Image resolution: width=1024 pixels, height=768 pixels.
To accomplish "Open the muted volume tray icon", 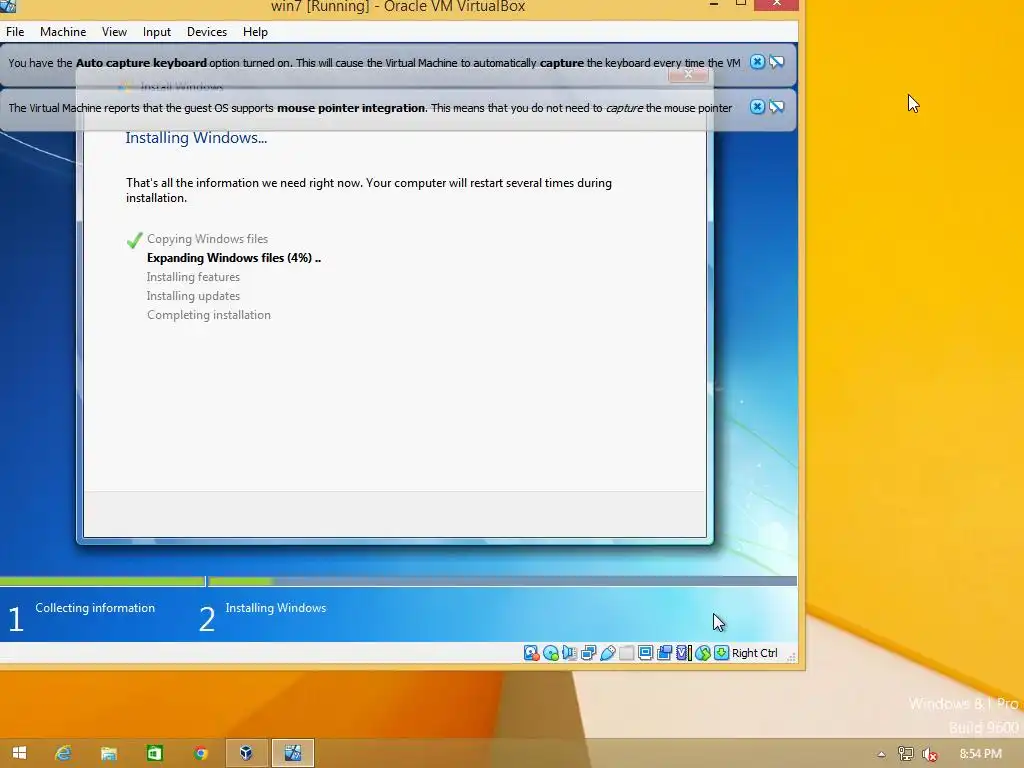I will (x=929, y=754).
